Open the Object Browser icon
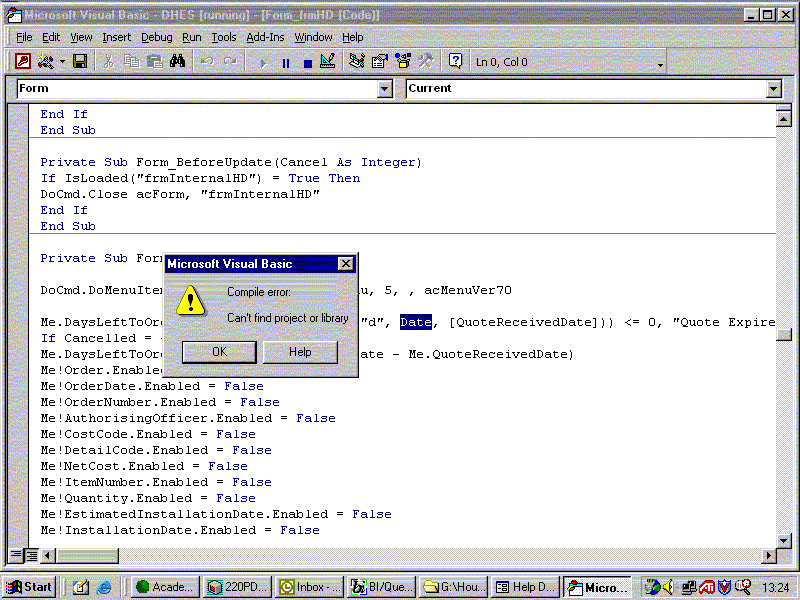 click(402, 62)
